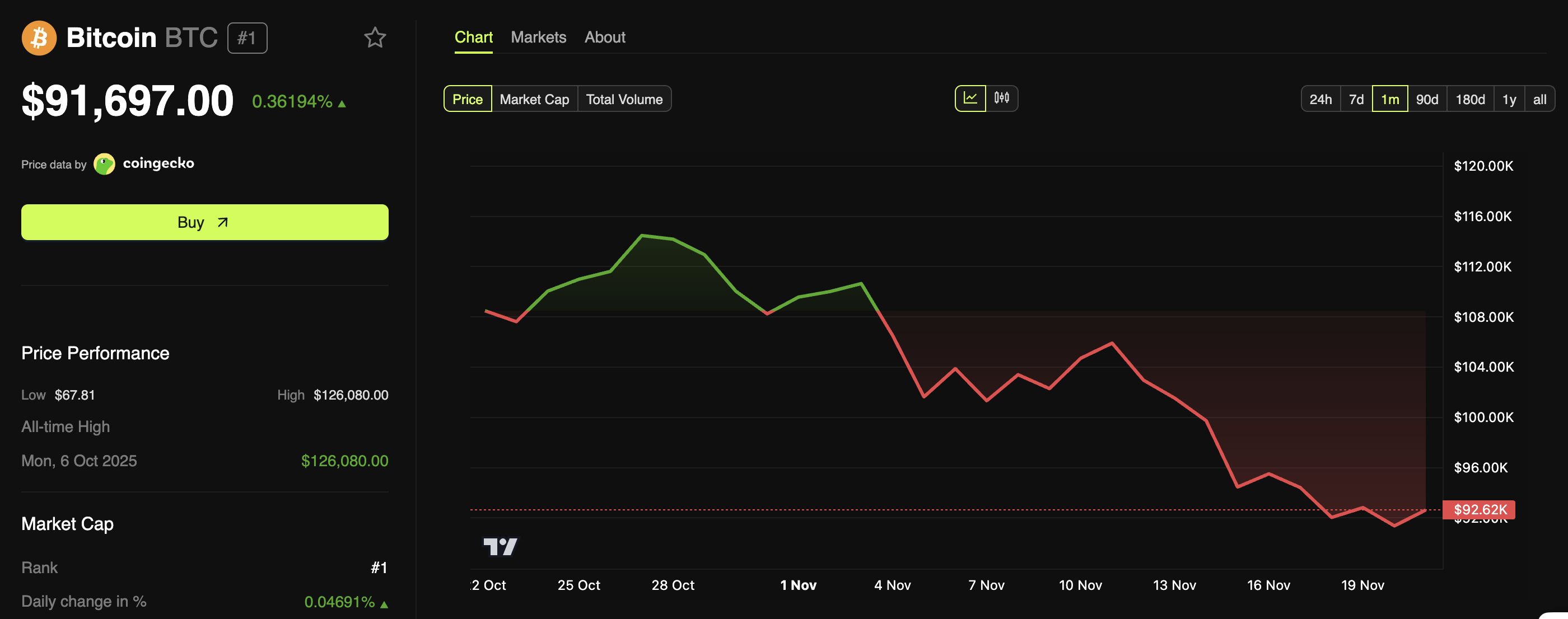Select the 24h timeframe

point(1320,99)
